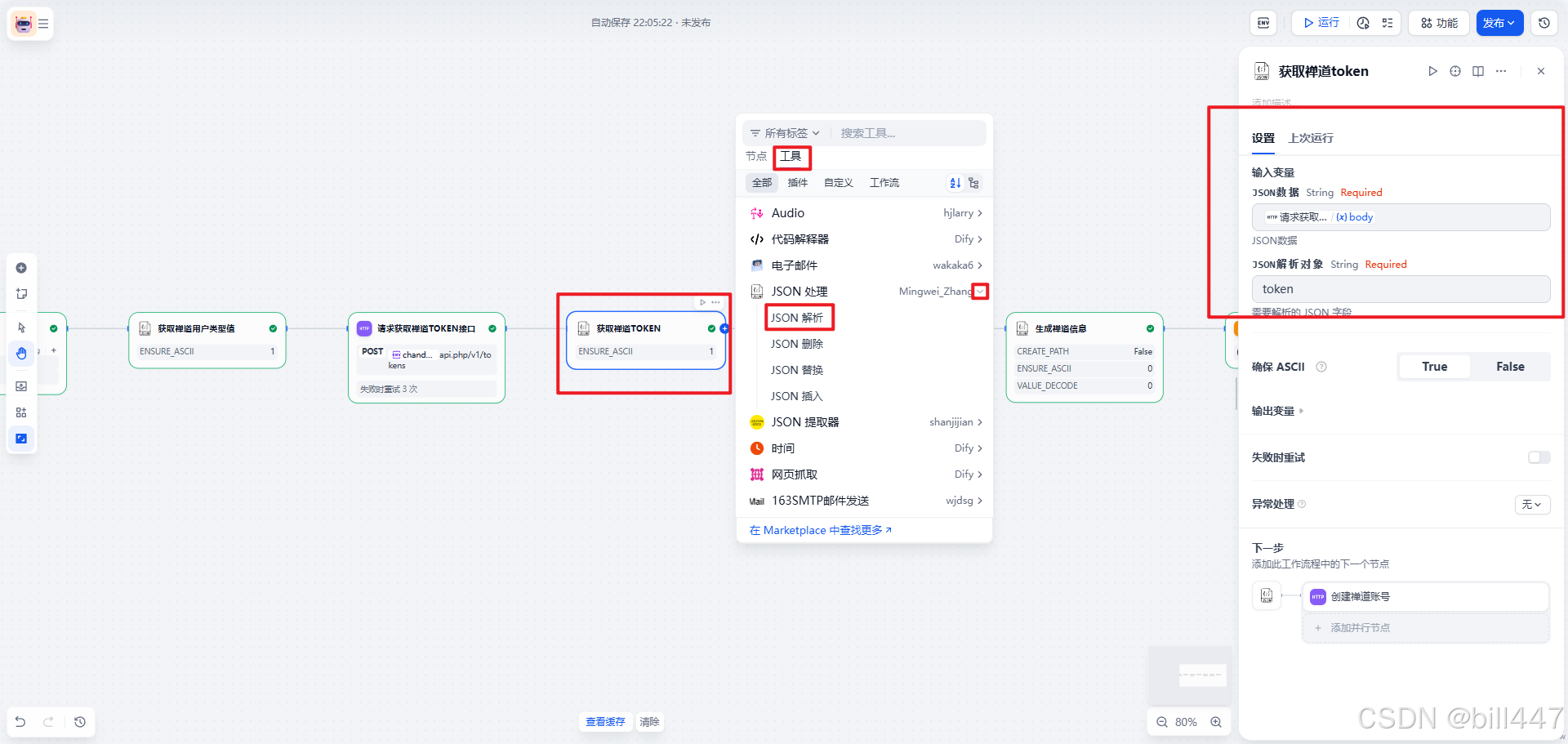
Task: Click 添加并行节点 to add parallel node
Action: (1426, 628)
